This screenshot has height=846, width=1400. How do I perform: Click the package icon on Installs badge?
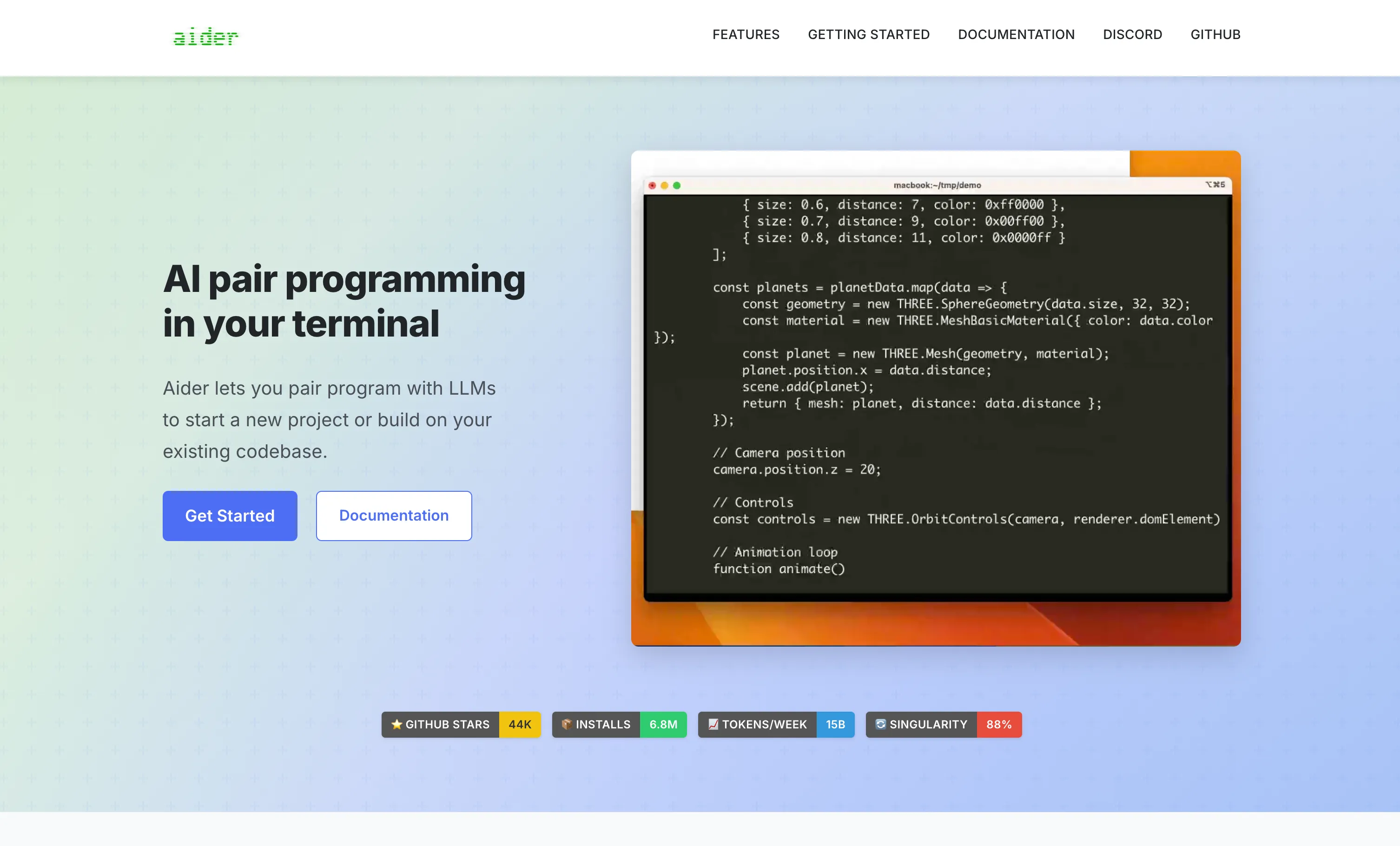click(x=567, y=724)
